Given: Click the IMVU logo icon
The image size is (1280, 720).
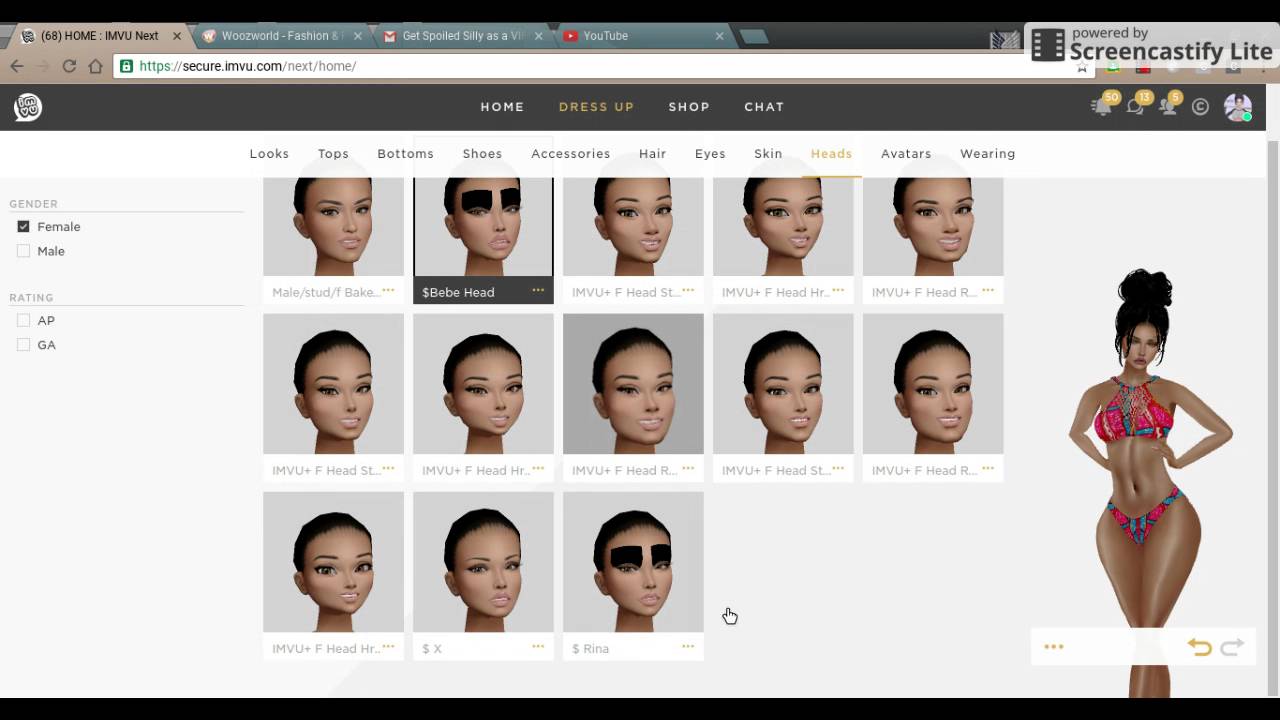Looking at the screenshot, I should coord(28,107).
